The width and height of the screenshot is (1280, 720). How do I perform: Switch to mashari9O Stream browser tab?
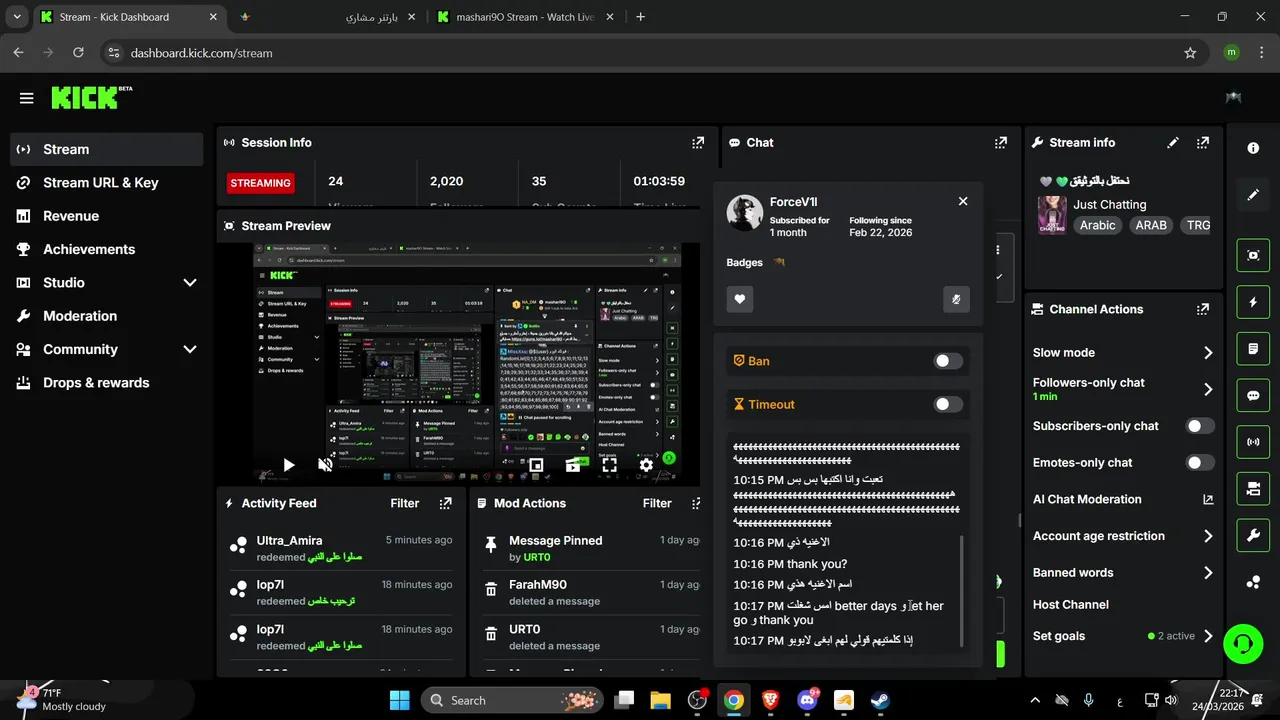pyautogui.click(x=525, y=17)
